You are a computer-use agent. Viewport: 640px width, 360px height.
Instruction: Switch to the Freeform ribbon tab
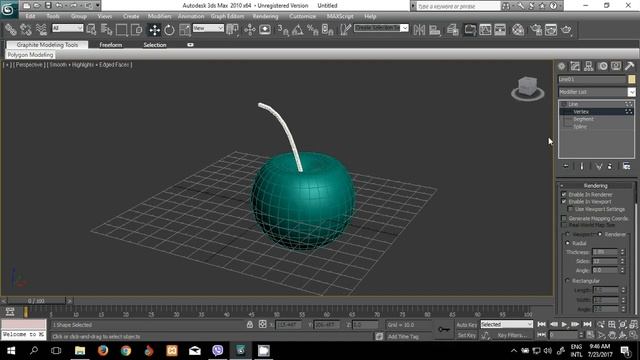pyautogui.click(x=111, y=45)
